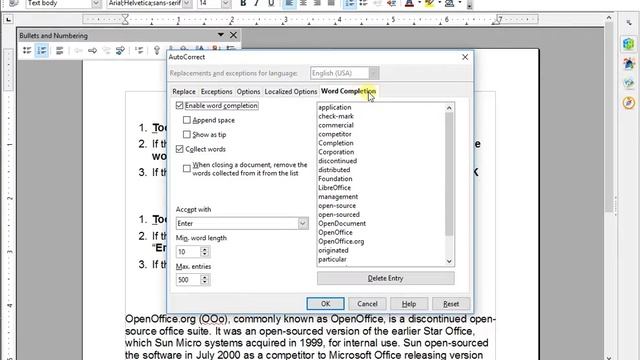Image resolution: width=640 pixels, height=360 pixels.
Task: Switch to the Replace tab
Action: [184, 91]
